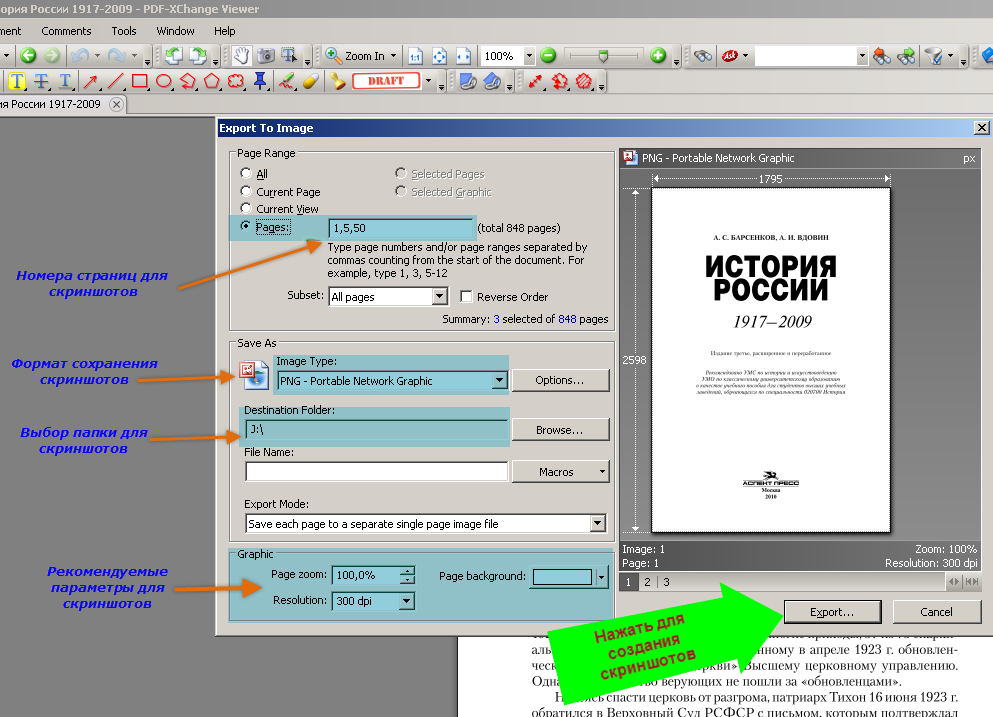993x717 pixels.
Task: Select the Highlight text tool
Action: tap(17, 81)
